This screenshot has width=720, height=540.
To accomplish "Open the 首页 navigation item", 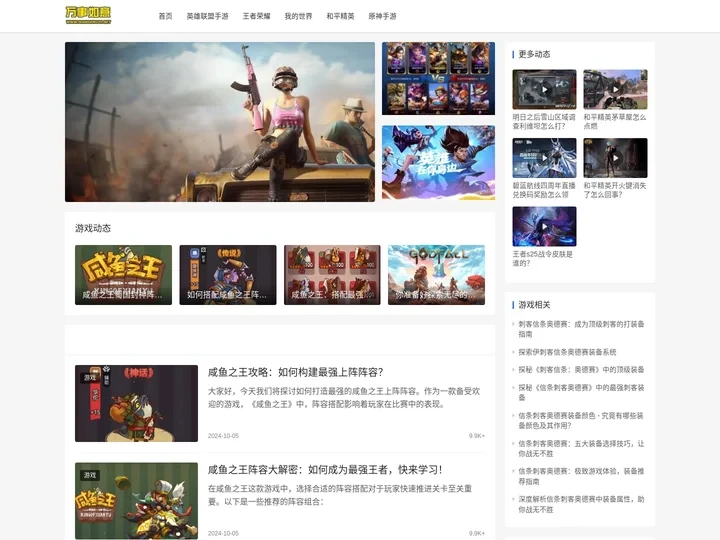I will click(165, 16).
